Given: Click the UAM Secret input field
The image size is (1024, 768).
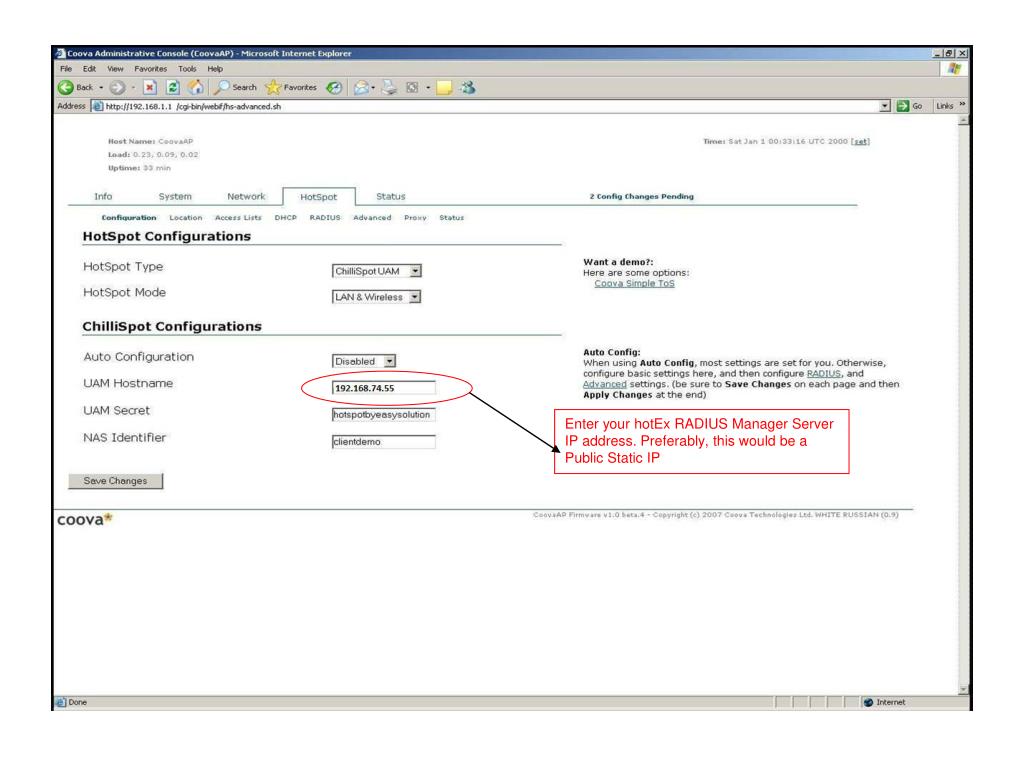Looking at the screenshot, I should 383,415.
